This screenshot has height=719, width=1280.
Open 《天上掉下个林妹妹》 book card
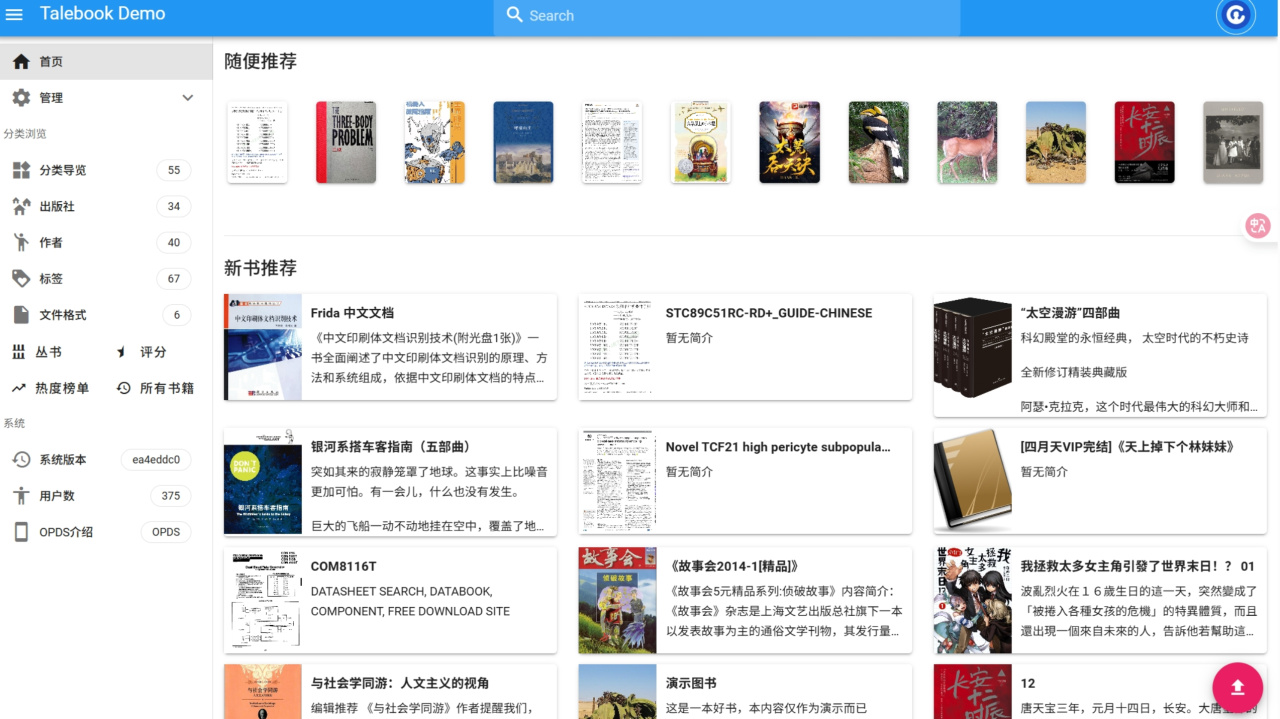pos(1100,481)
